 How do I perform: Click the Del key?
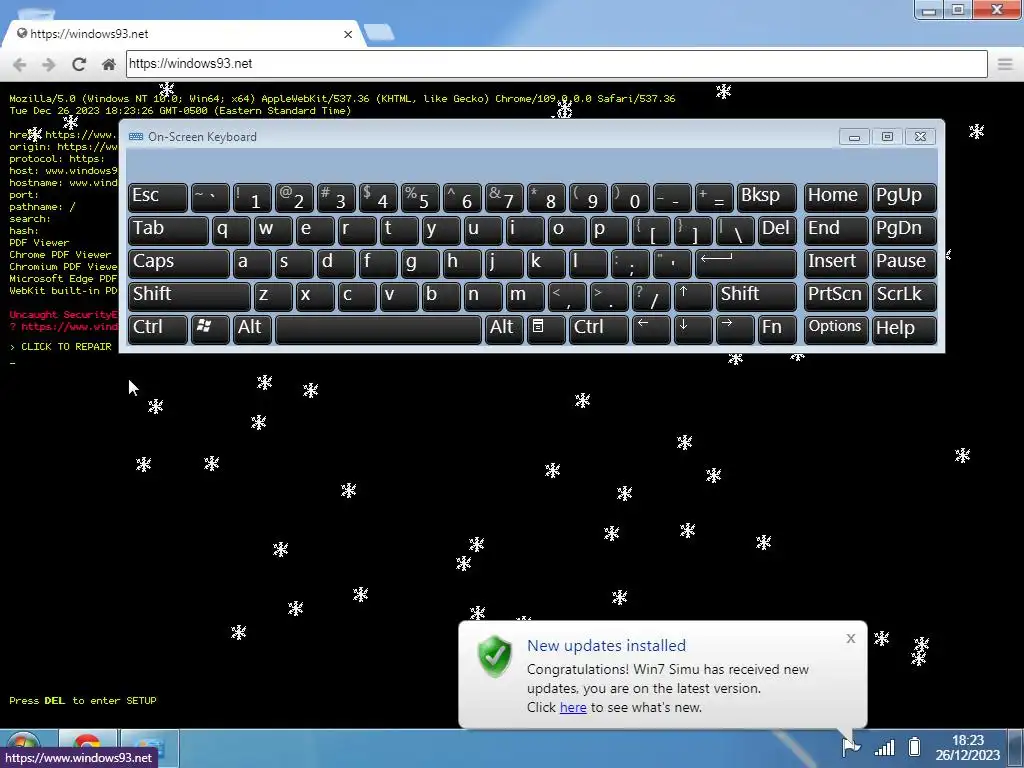click(x=777, y=230)
